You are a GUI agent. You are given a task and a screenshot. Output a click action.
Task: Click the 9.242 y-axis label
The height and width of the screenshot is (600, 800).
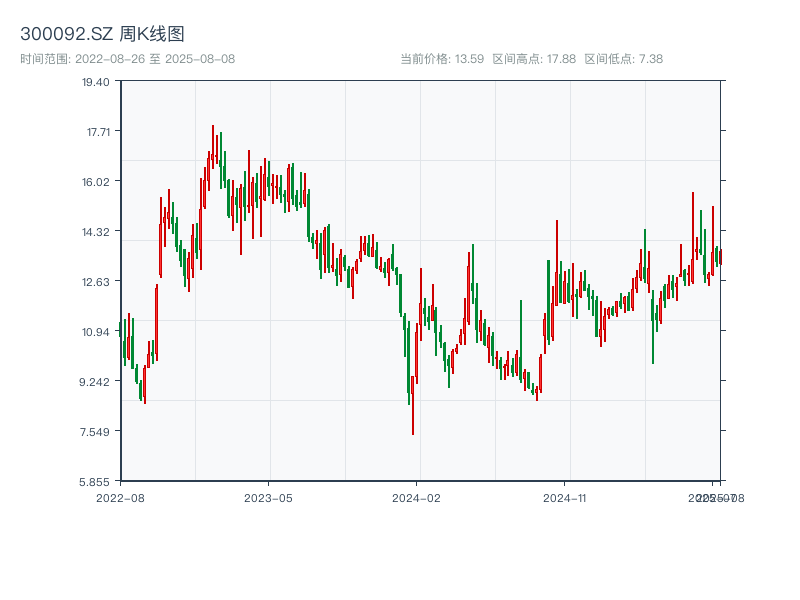pos(96,381)
